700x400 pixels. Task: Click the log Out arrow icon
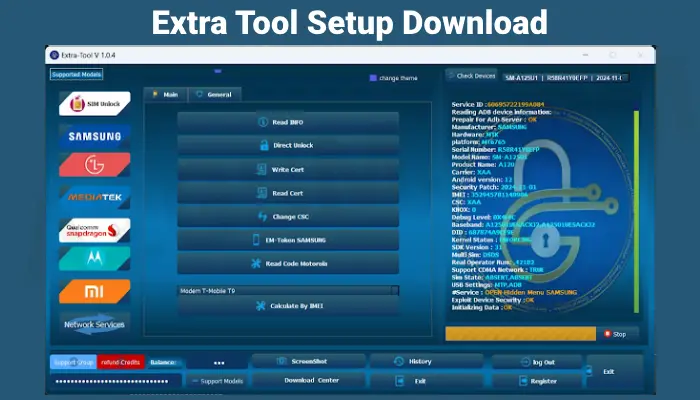coord(525,362)
